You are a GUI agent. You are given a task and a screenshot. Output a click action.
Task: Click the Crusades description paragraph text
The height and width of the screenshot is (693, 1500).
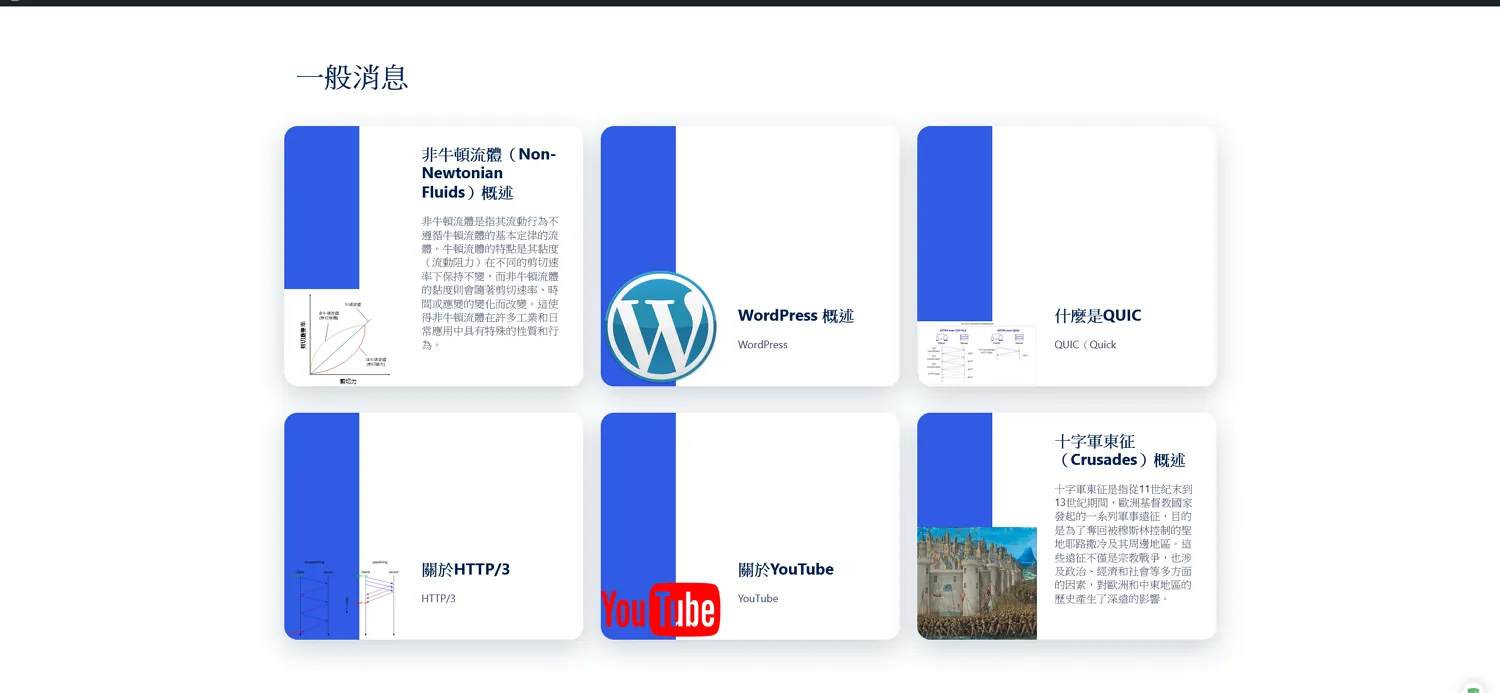[1123, 544]
